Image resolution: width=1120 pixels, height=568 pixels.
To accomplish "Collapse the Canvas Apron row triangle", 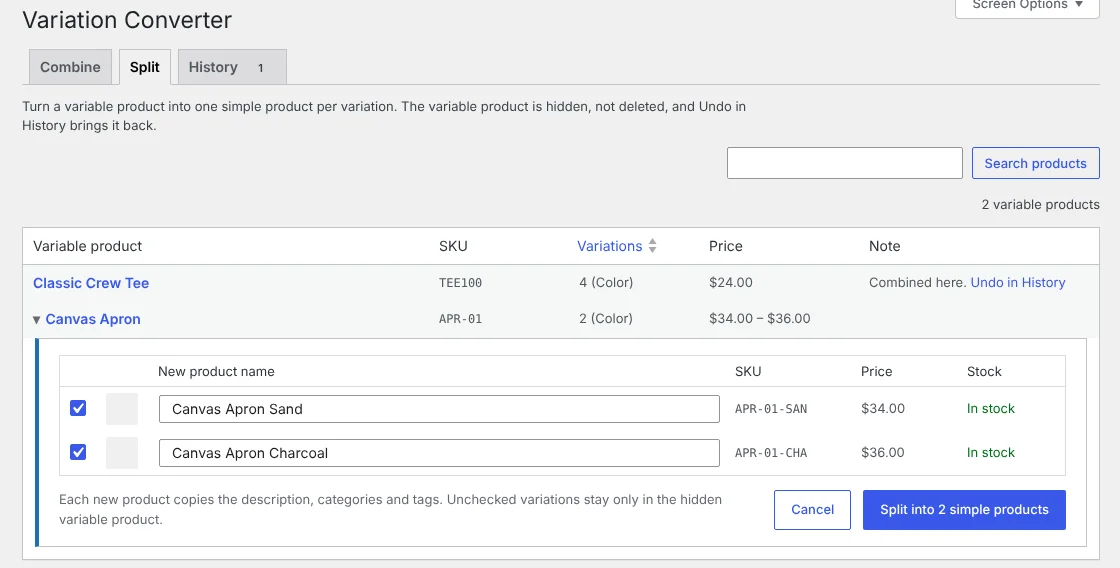I will (x=36, y=320).
